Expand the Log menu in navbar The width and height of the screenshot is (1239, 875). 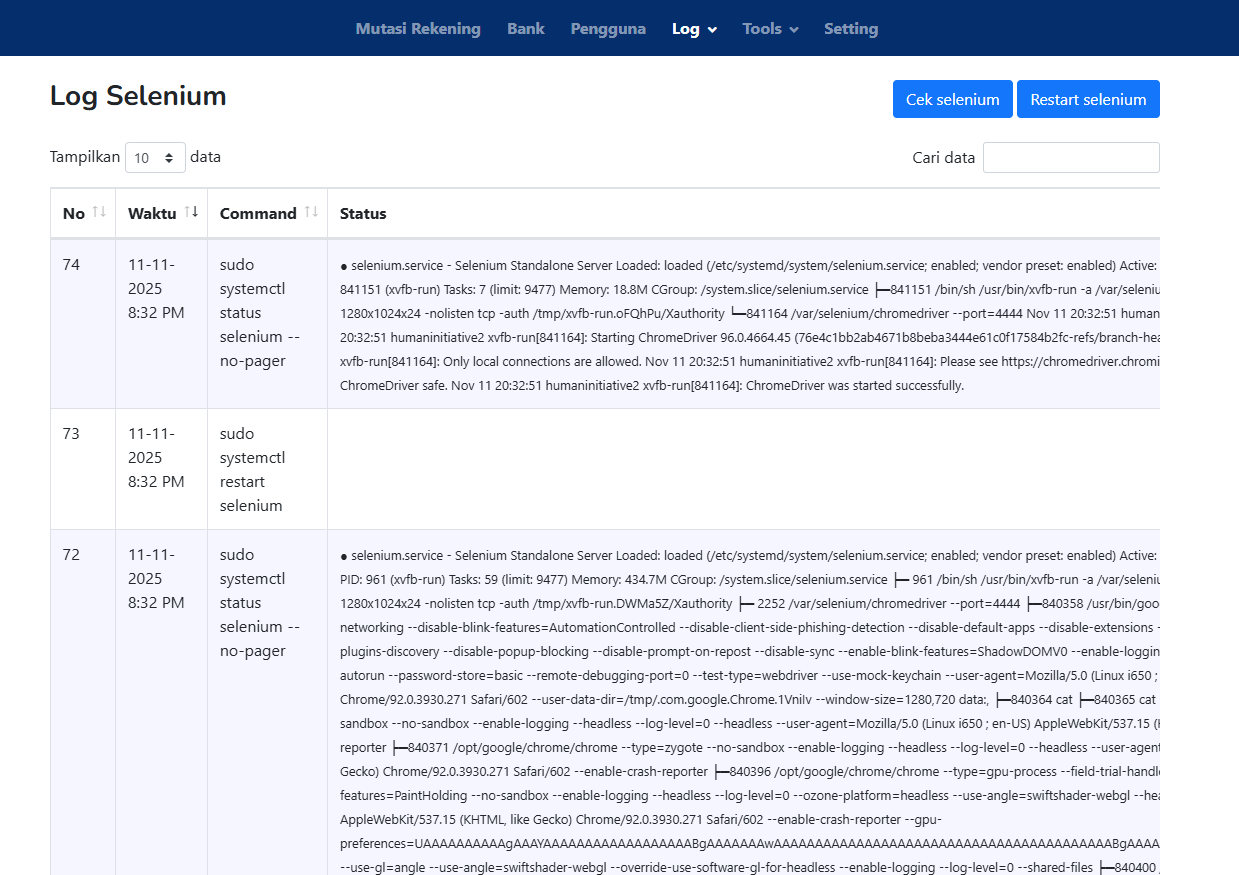[694, 29]
